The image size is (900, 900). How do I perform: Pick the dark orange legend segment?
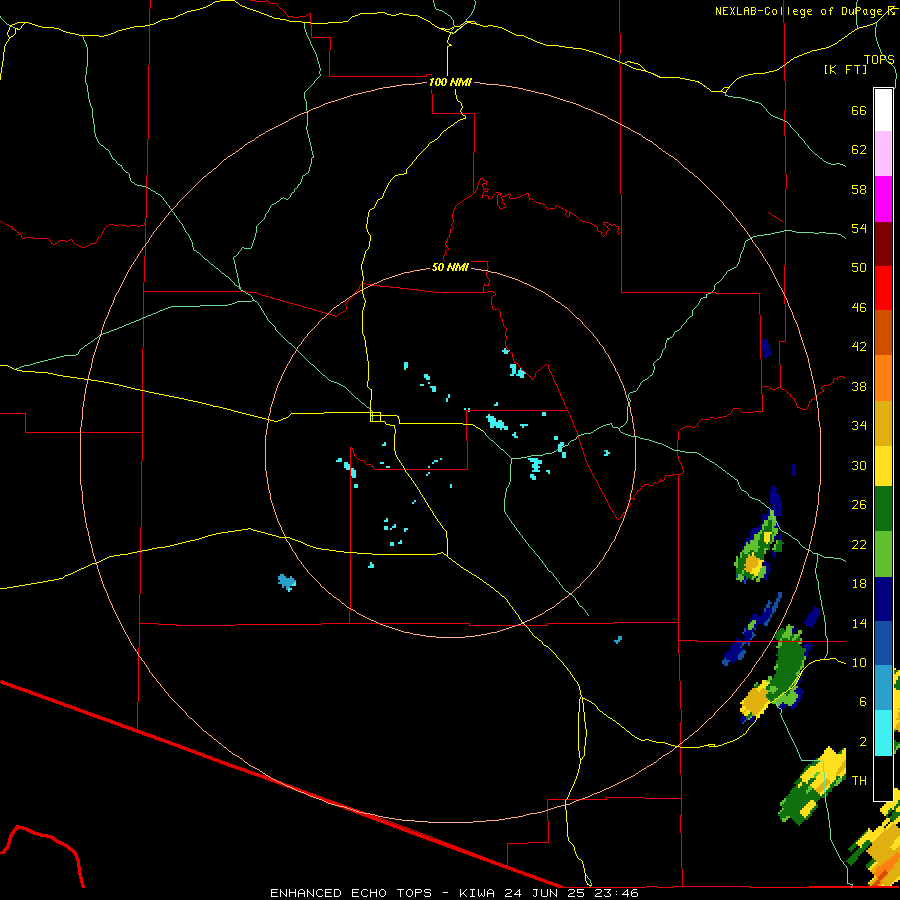pos(883,333)
